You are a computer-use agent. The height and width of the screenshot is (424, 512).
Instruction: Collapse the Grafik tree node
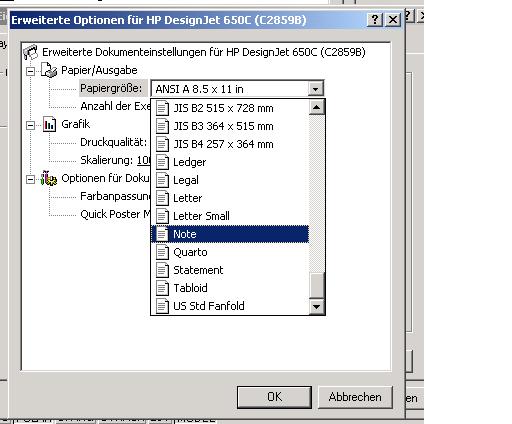click(30, 125)
